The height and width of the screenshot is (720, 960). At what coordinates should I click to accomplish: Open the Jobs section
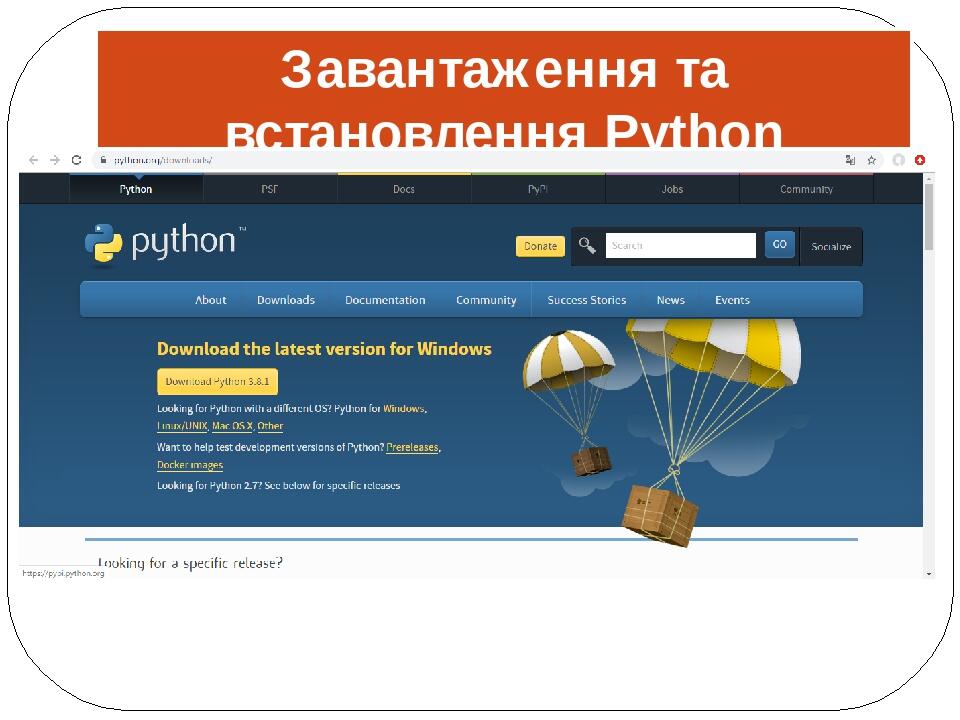[671, 189]
